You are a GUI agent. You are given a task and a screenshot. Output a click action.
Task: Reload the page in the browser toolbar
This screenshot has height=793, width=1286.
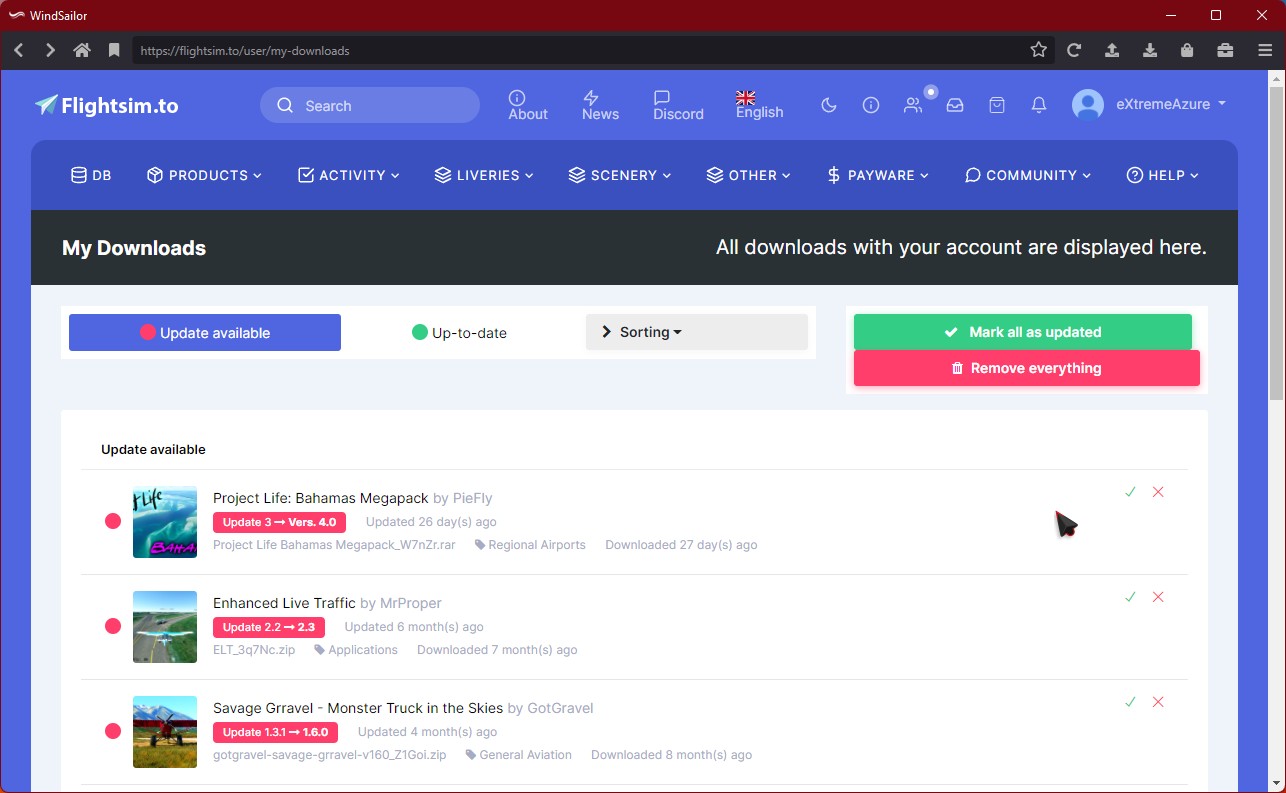[x=1074, y=50]
